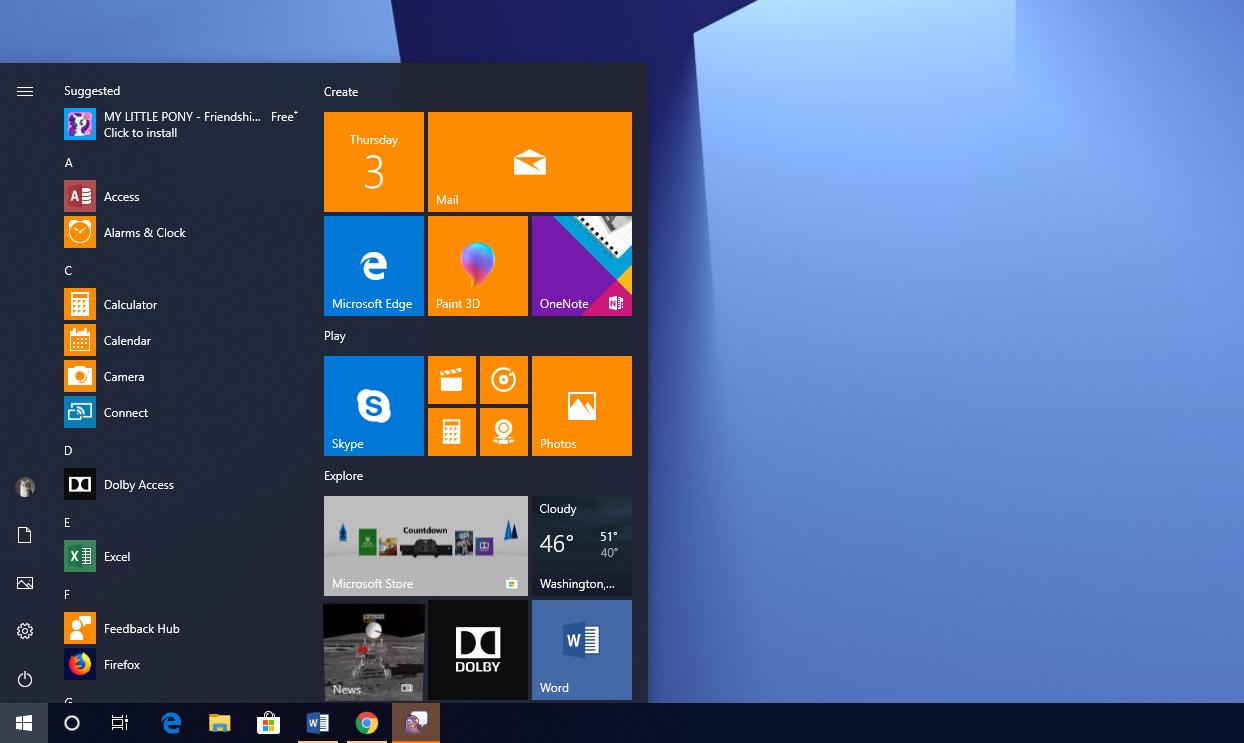Viewport: 1244px width, 743px height.
Task: Switch to Chrome on the taskbar
Action: point(367,723)
